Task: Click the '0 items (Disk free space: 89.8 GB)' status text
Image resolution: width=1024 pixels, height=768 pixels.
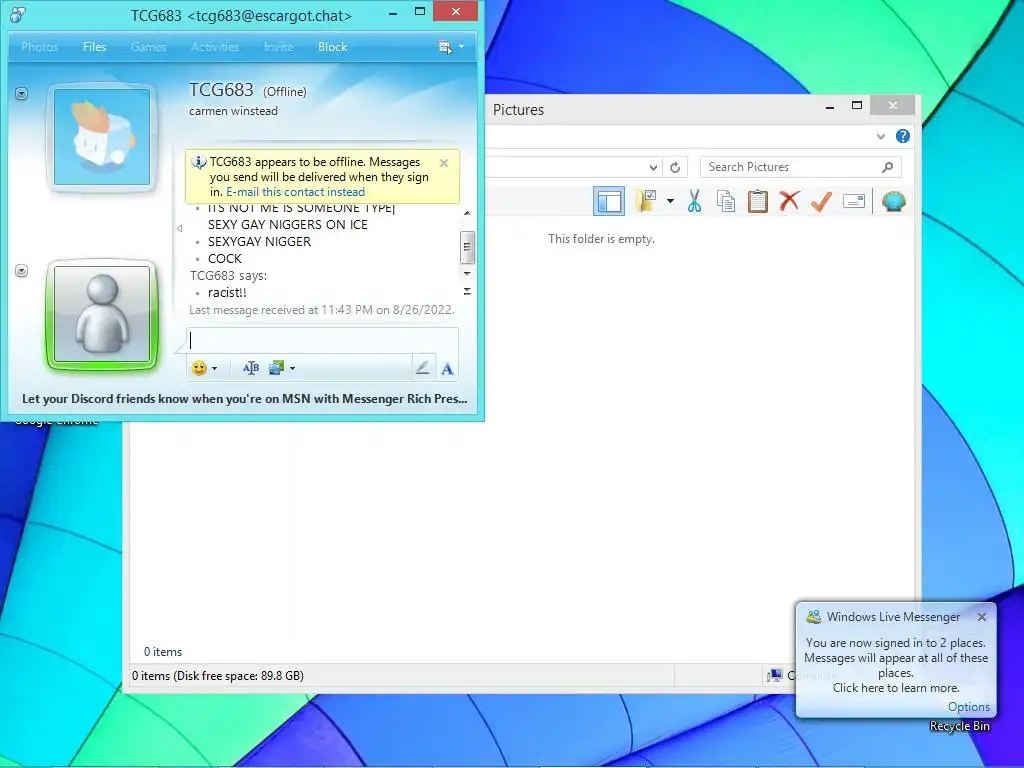Action: pyautogui.click(x=217, y=676)
